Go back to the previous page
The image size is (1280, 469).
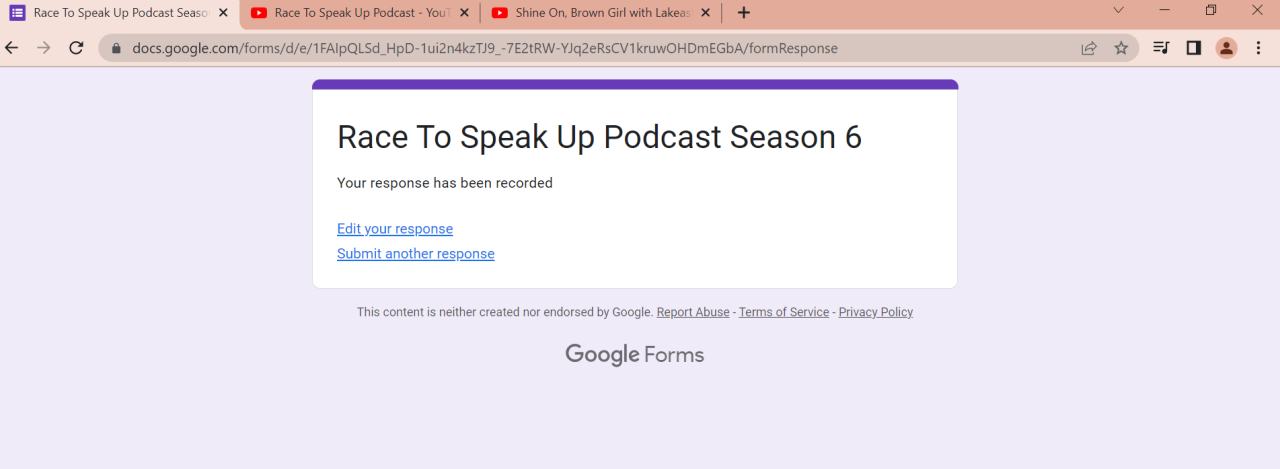tap(13, 48)
